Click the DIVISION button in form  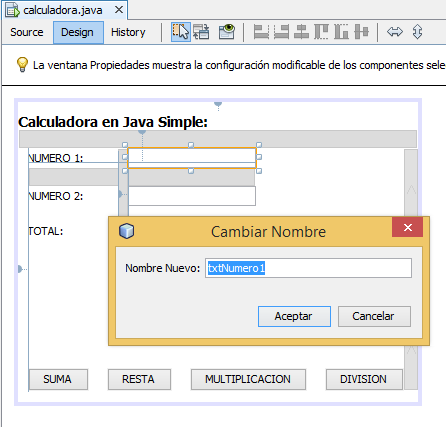click(364, 379)
